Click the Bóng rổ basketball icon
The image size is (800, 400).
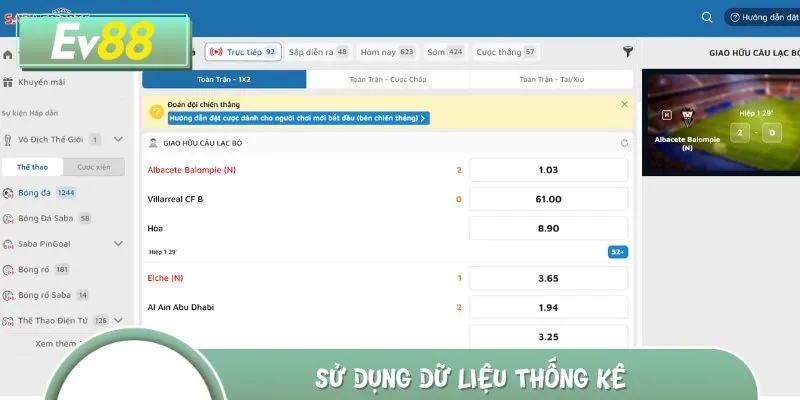pos(8,270)
